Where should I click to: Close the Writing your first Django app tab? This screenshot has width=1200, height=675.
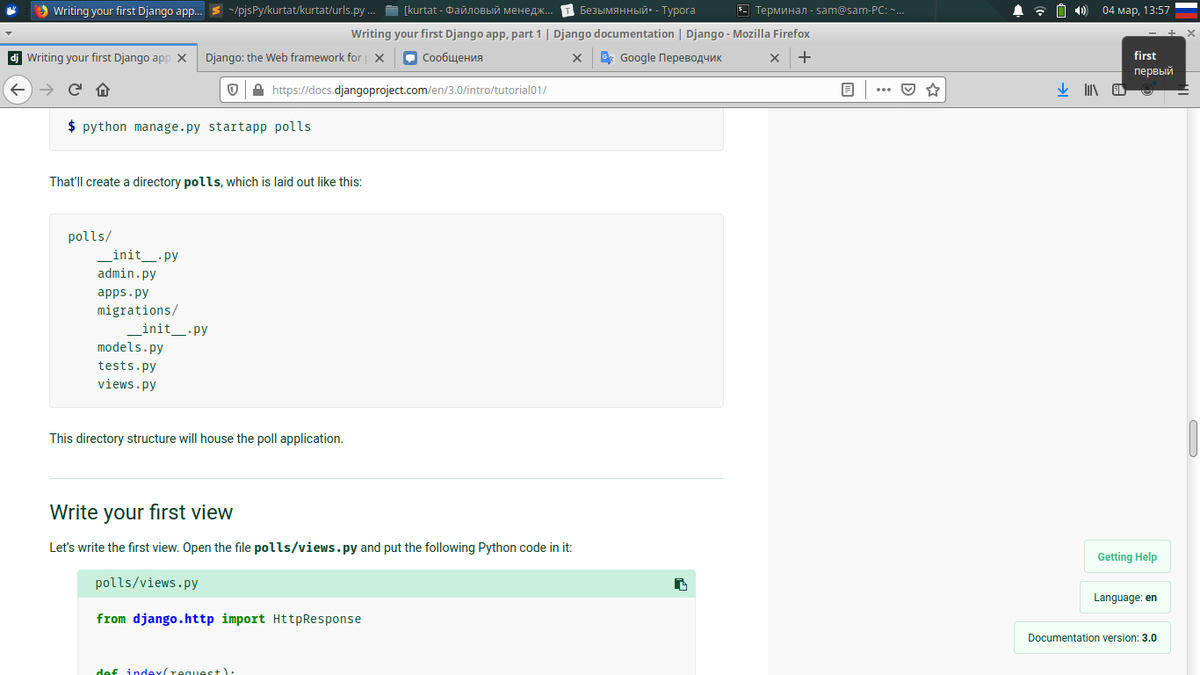(181, 58)
